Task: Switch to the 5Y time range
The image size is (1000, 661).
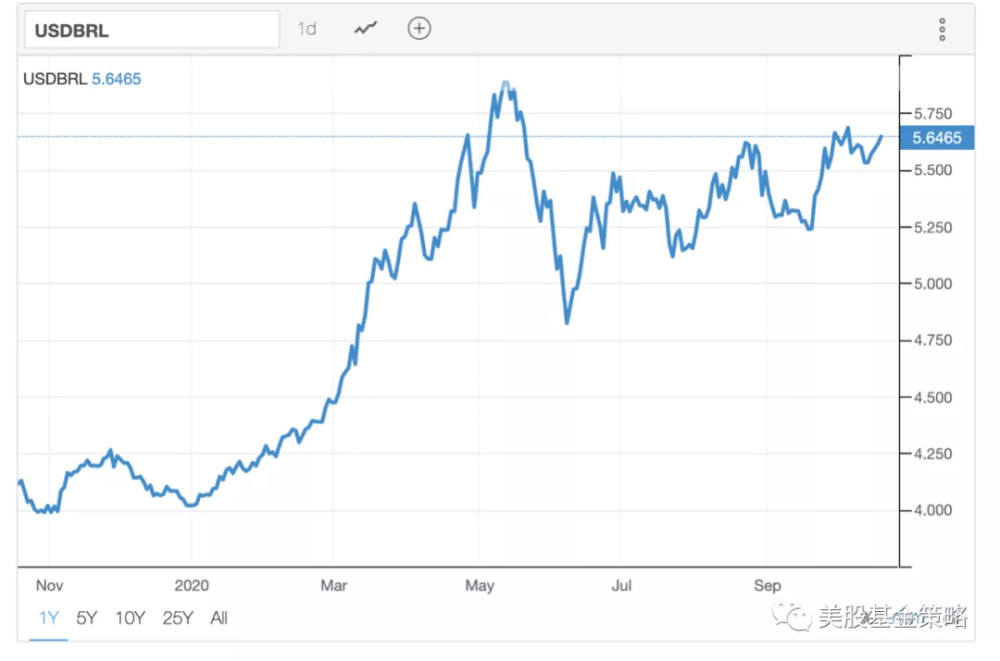Action: pyautogui.click(x=87, y=618)
